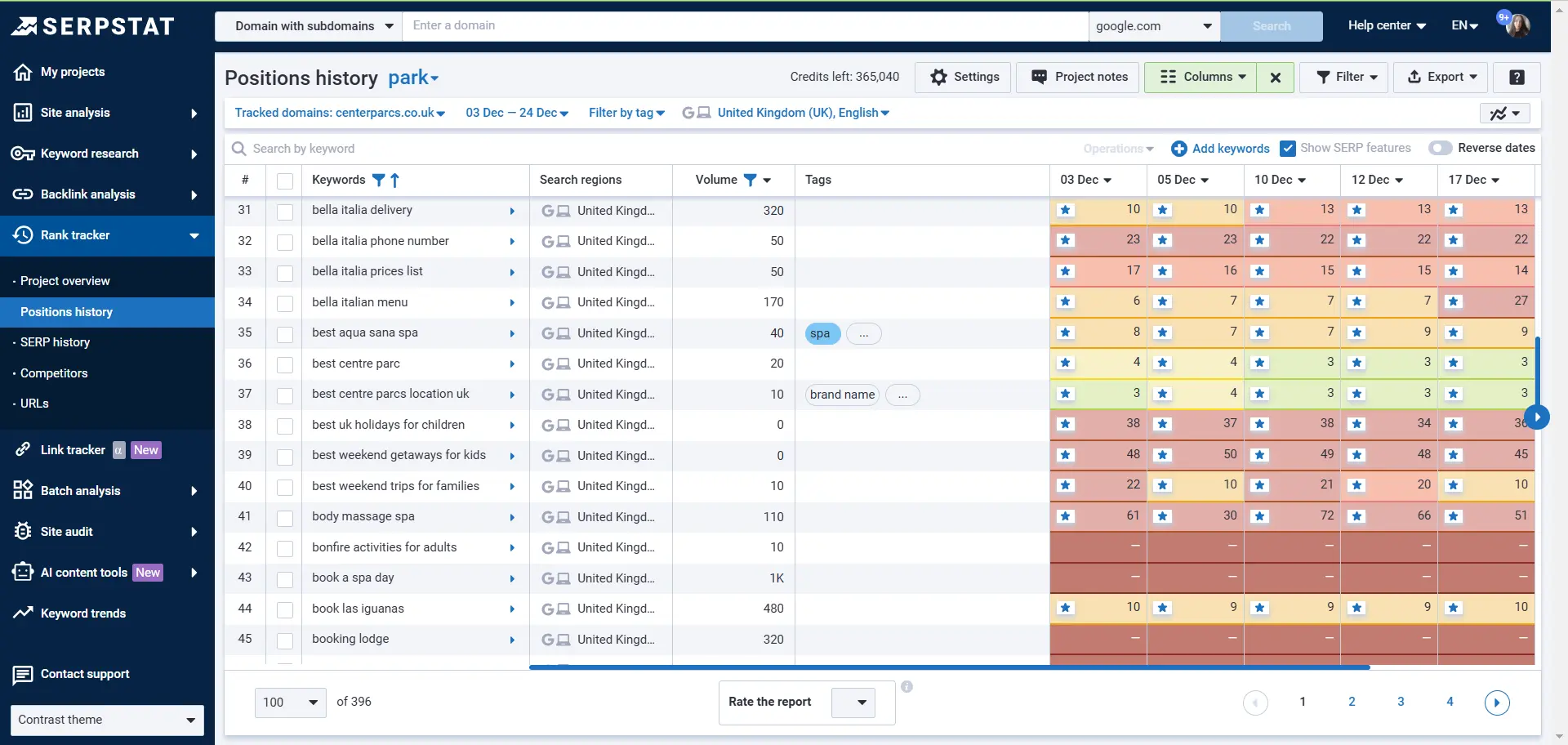Expand the Filter by tag dropdown
The image size is (1568, 745).
(626, 113)
